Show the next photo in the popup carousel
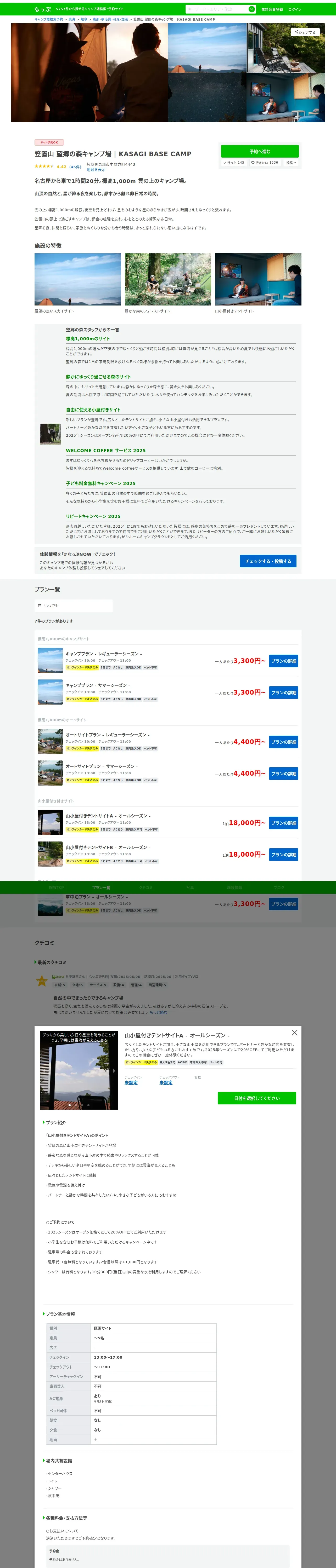This screenshot has height=1568, width=336. tap(114, 1070)
